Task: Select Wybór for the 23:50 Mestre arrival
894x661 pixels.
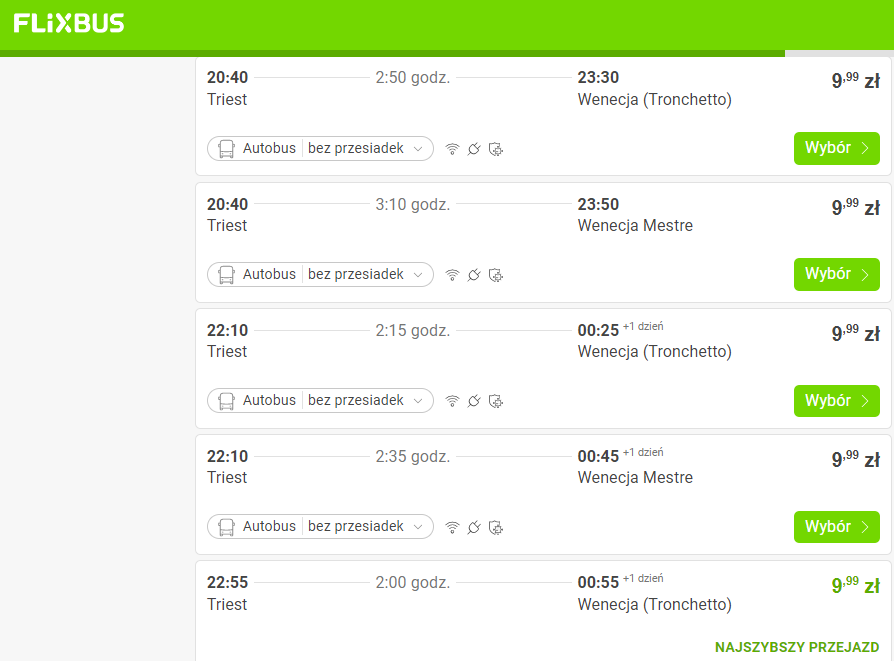Action: (x=836, y=274)
